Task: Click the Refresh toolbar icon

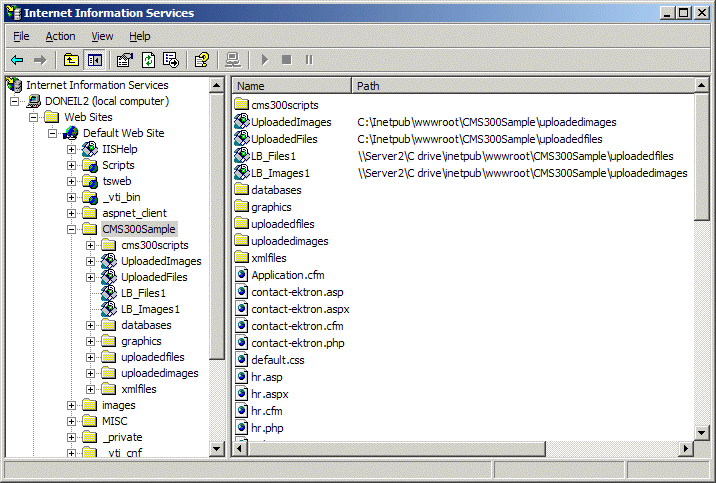Action: coord(147,60)
